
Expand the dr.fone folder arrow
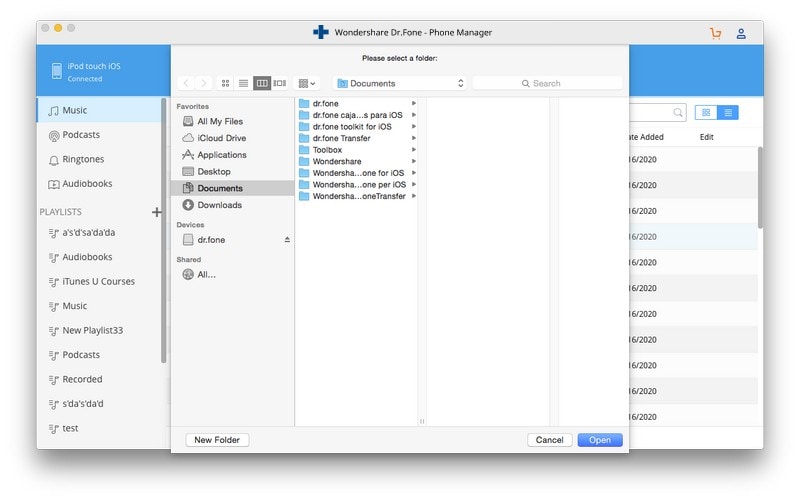(x=414, y=104)
